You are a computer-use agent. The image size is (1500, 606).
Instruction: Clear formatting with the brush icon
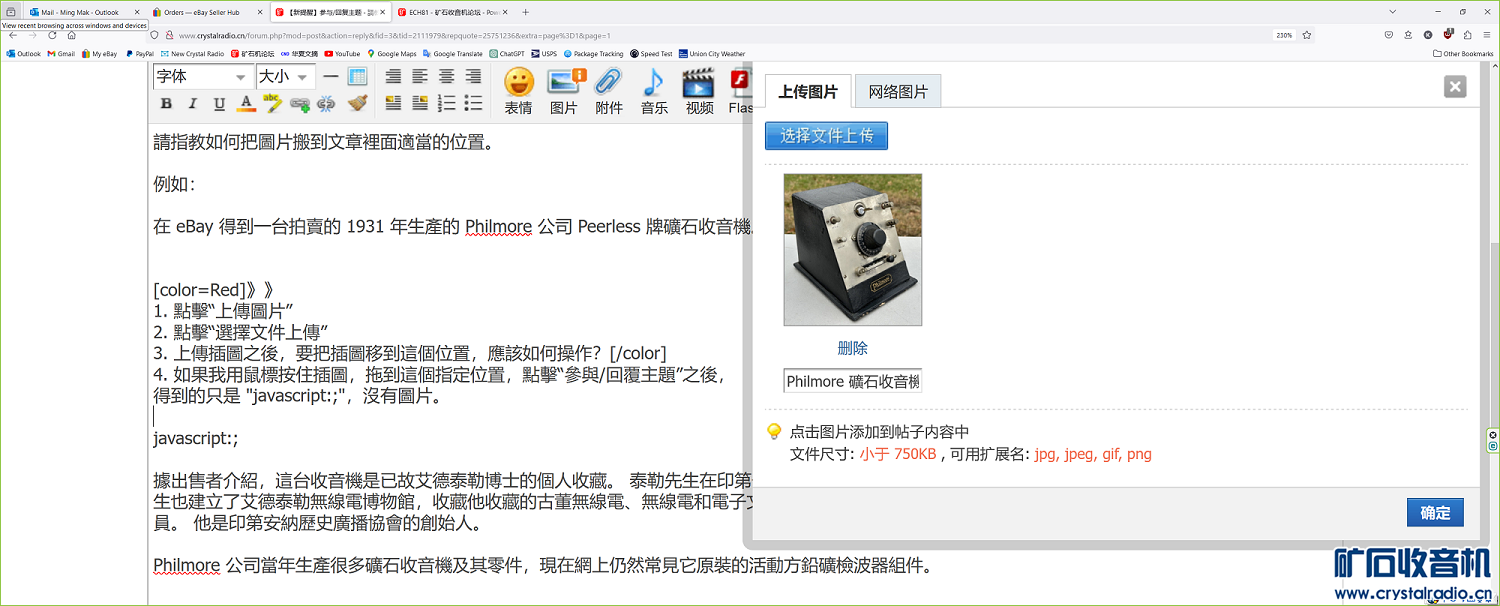358,104
